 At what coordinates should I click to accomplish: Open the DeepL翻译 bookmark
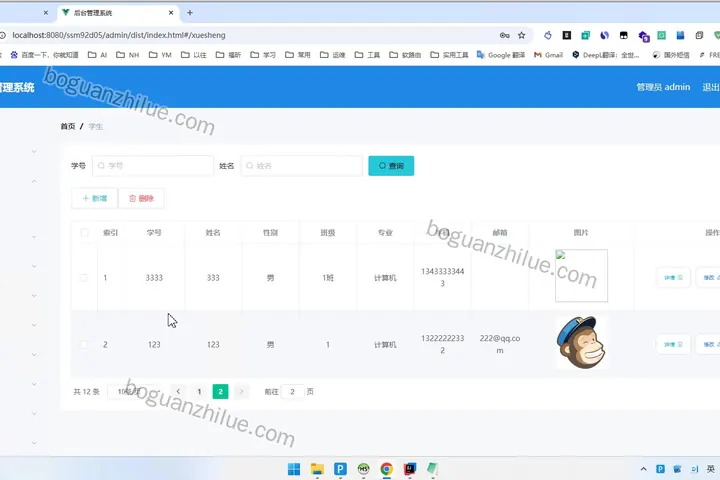[x=606, y=55]
